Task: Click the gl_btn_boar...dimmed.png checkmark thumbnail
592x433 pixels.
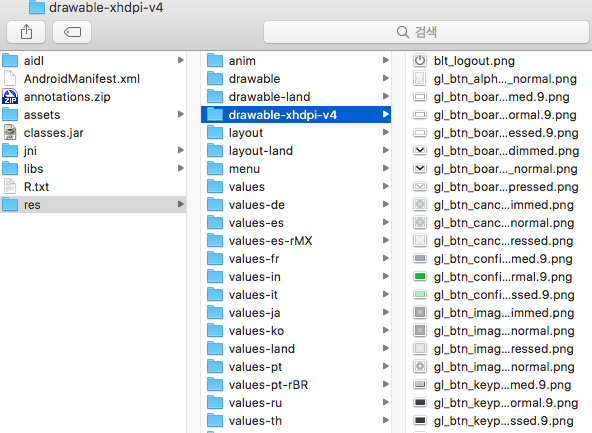Action: pos(420,151)
